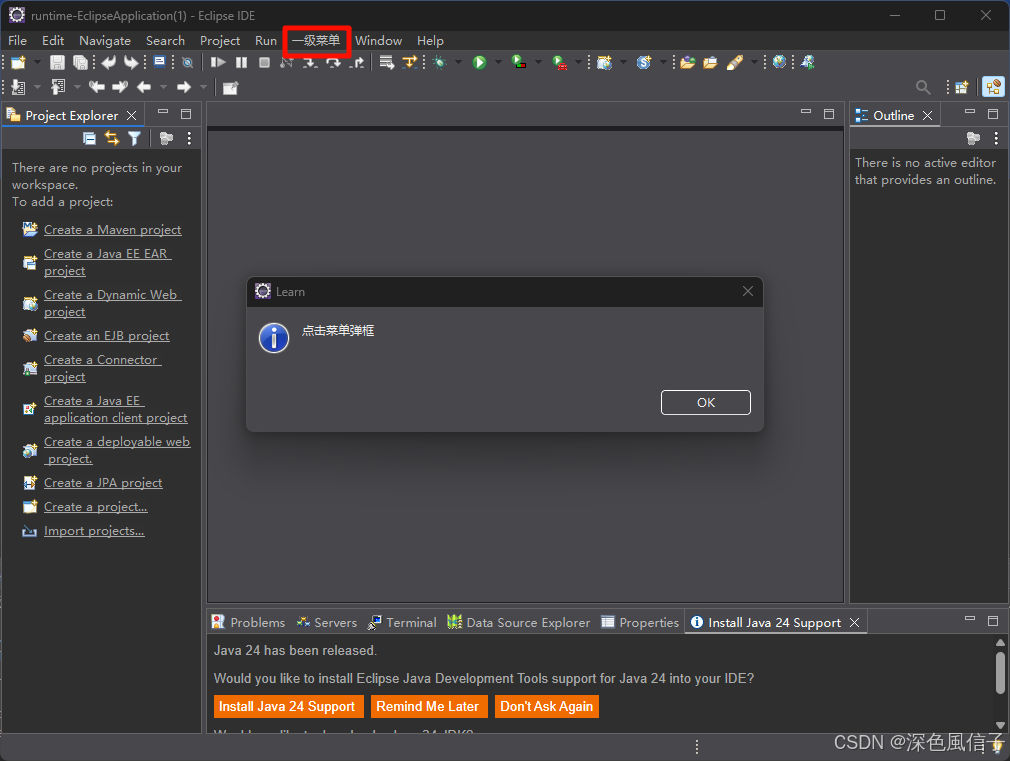1010x761 pixels.
Task: Click the green Run button icon
Action: [x=479, y=63]
